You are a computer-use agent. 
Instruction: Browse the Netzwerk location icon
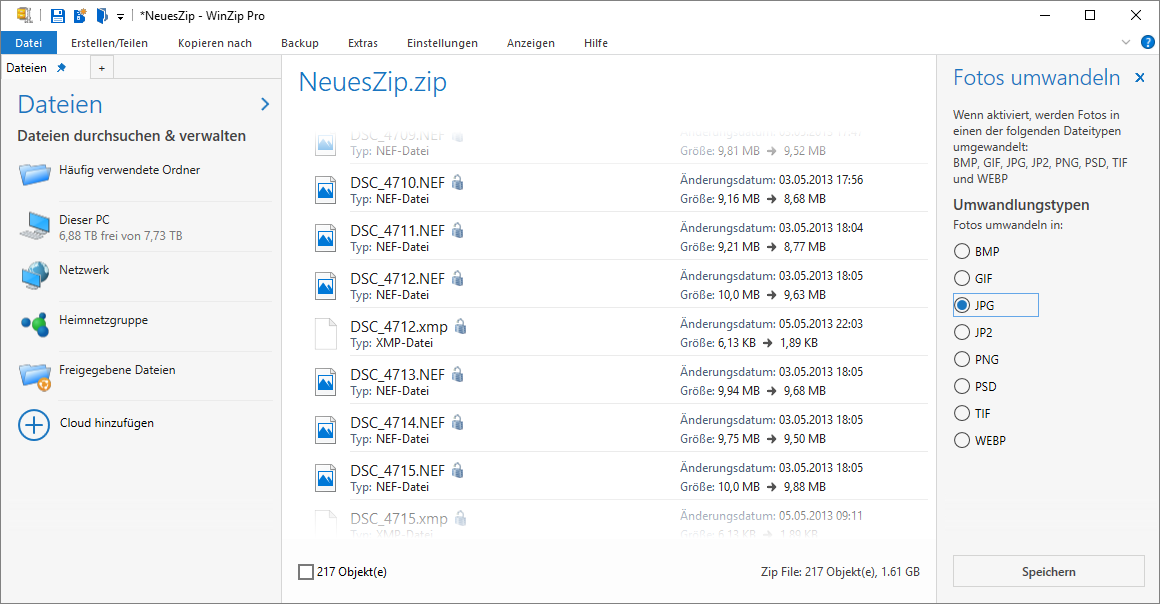35,275
